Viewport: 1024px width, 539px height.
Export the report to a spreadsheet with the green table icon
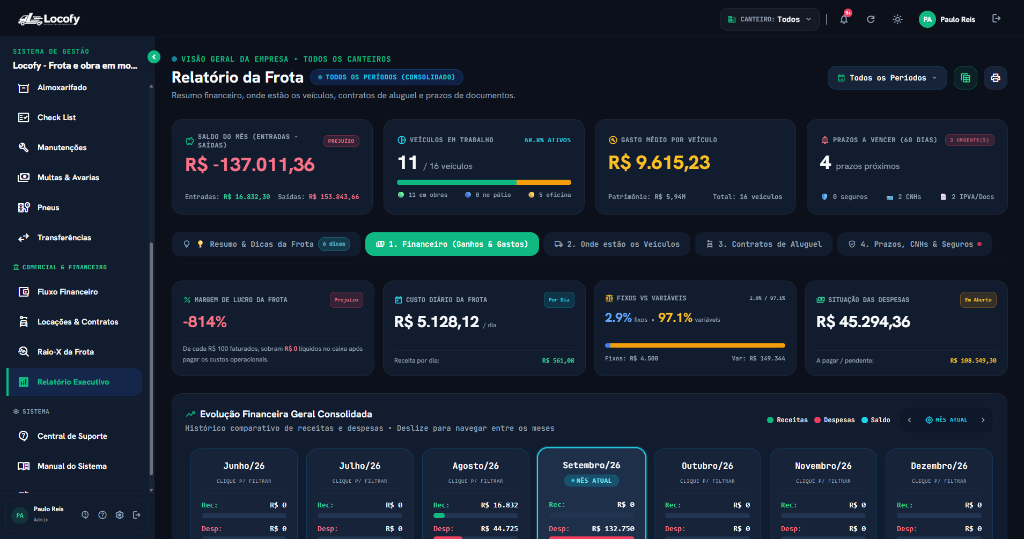(x=965, y=78)
